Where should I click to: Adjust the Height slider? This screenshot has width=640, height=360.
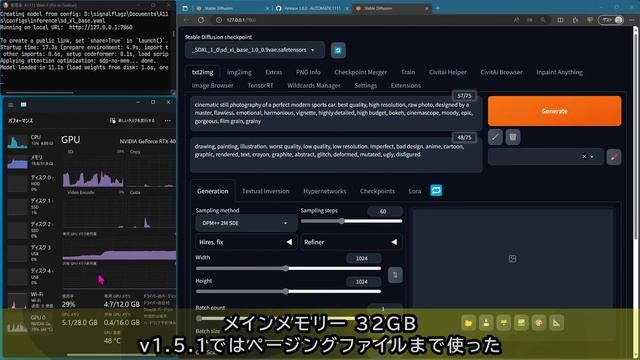point(288,291)
